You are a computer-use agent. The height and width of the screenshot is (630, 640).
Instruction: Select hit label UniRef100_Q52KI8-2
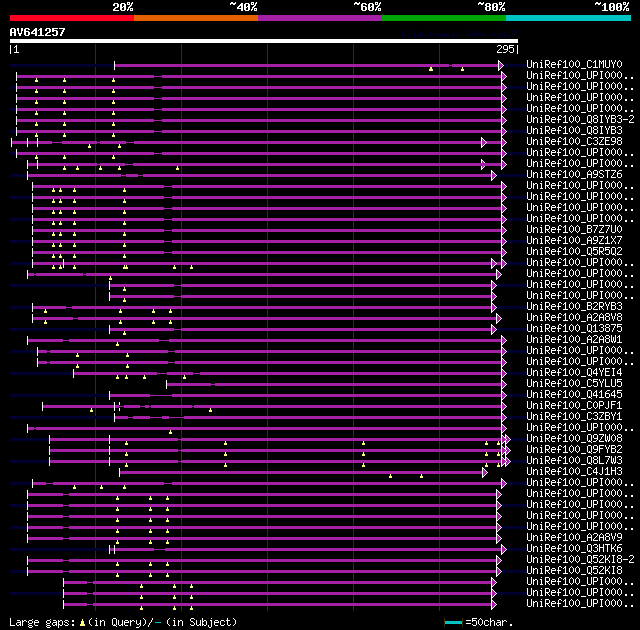pos(580,560)
